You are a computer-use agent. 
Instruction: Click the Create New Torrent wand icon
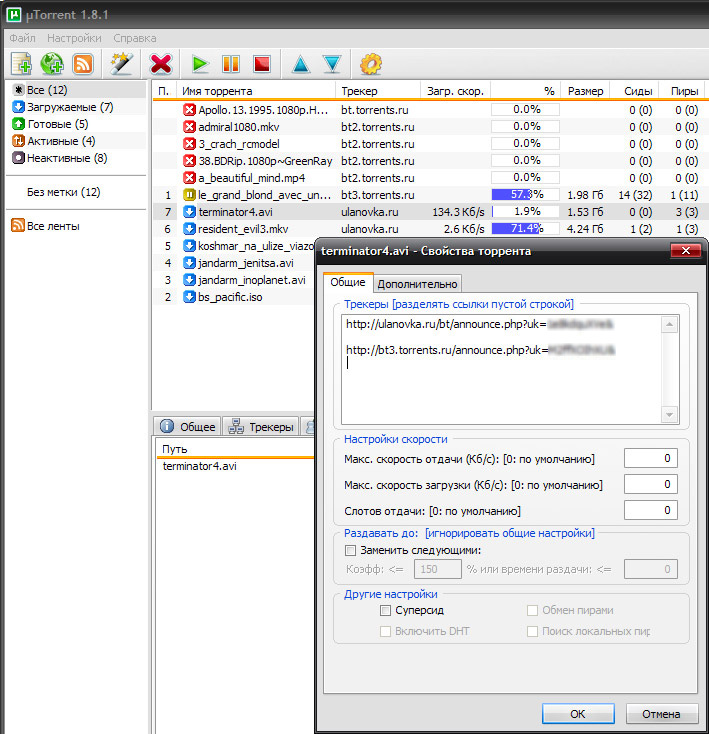click(x=122, y=64)
